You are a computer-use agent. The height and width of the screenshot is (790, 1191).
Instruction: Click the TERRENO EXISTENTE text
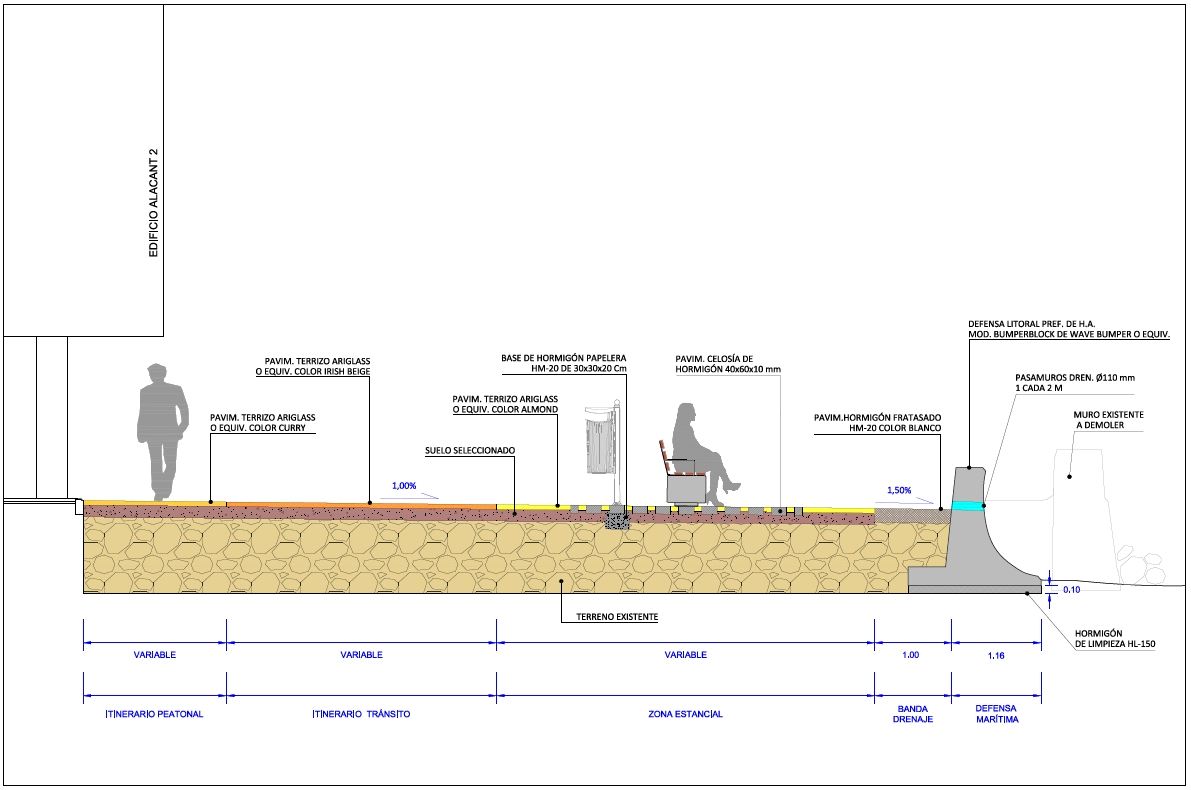point(615,617)
